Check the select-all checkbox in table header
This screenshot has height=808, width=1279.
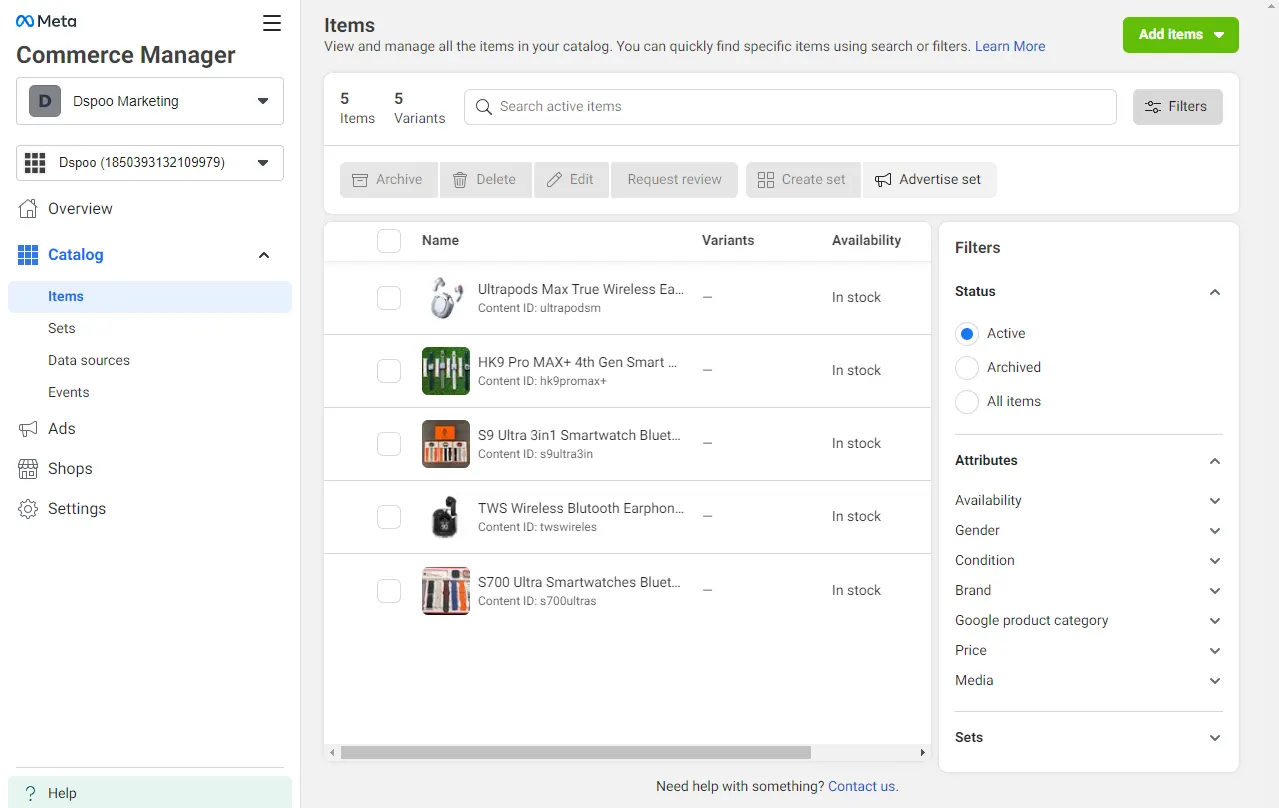click(389, 241)
